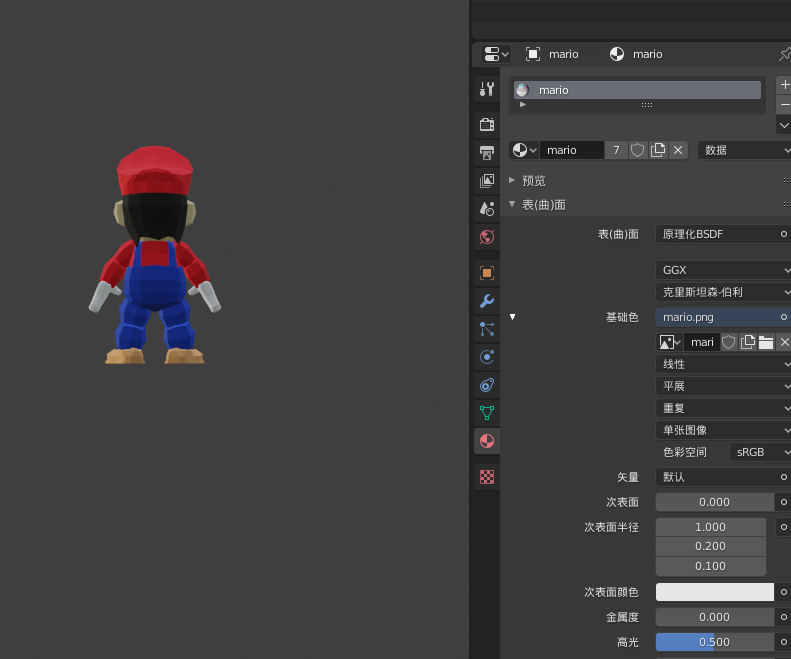Open the GGX distribution dropdown
The image size is (791, 659).
tap(723, 270)
